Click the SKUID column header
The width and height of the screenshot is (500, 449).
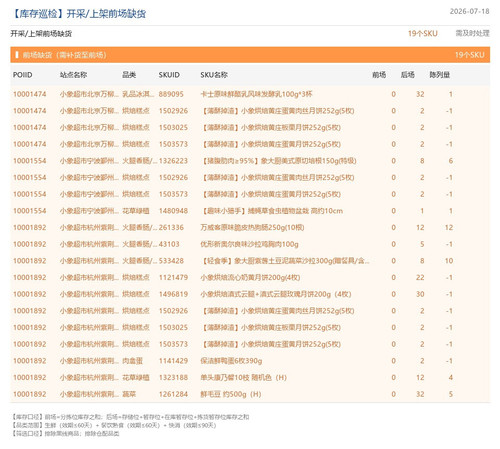tap(169, 75)
